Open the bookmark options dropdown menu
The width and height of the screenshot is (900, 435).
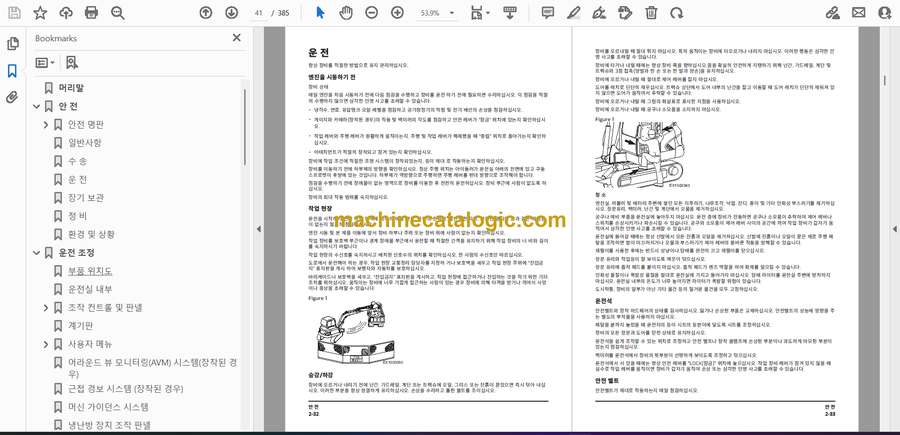(46, 62)
